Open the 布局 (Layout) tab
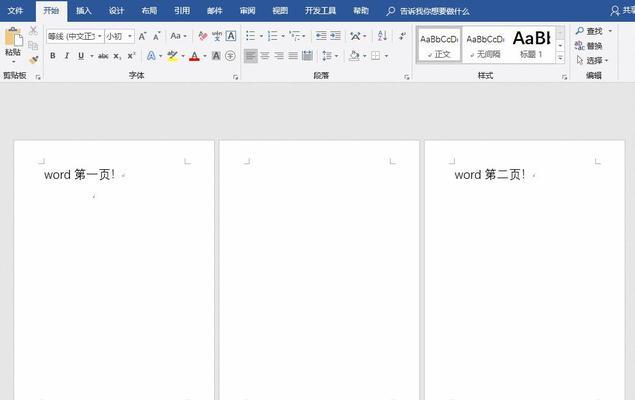The height and width of the screenshot is (400, 635). click(x=149, y=11)
